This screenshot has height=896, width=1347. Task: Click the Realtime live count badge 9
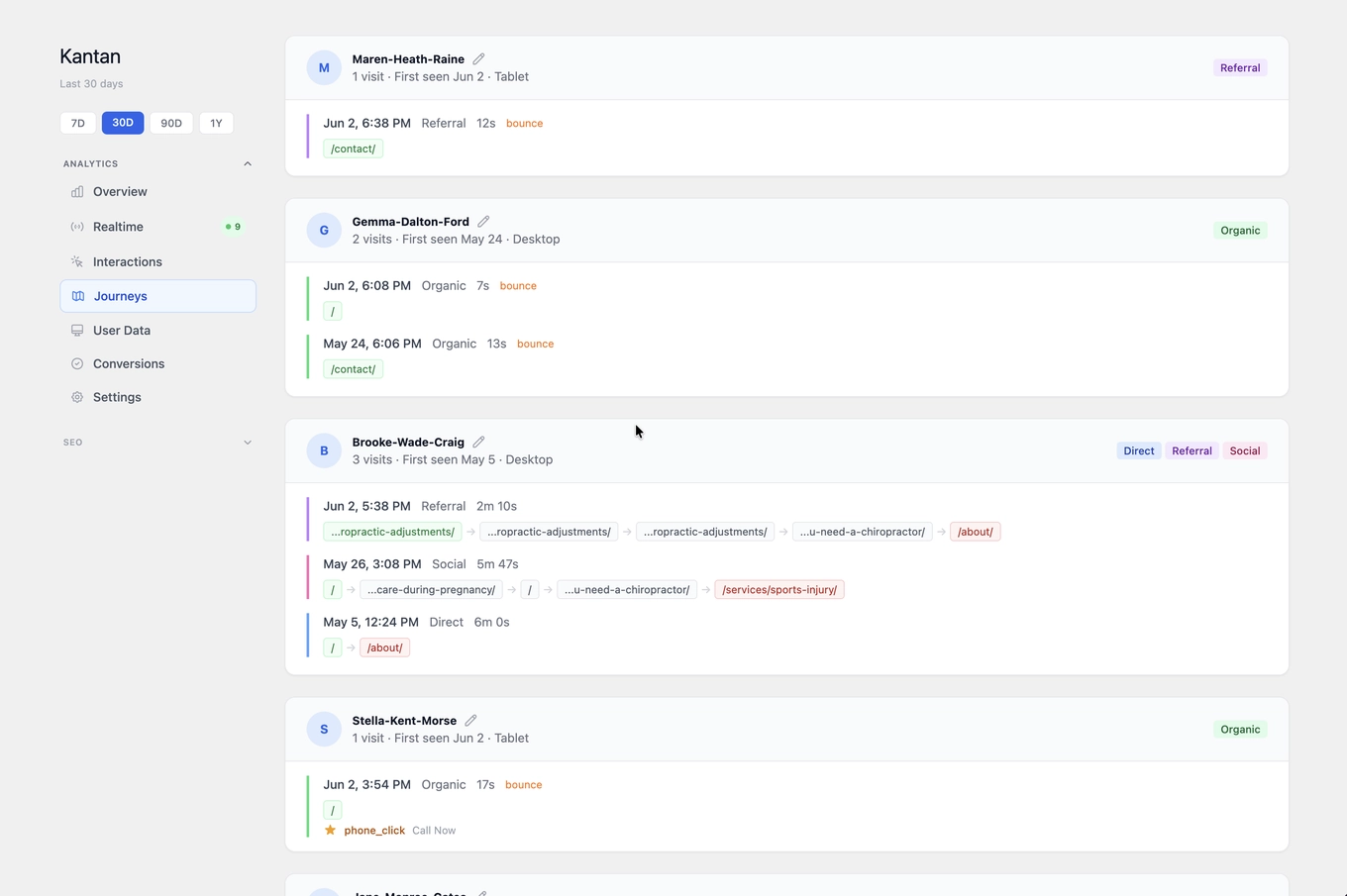point(233,227)
